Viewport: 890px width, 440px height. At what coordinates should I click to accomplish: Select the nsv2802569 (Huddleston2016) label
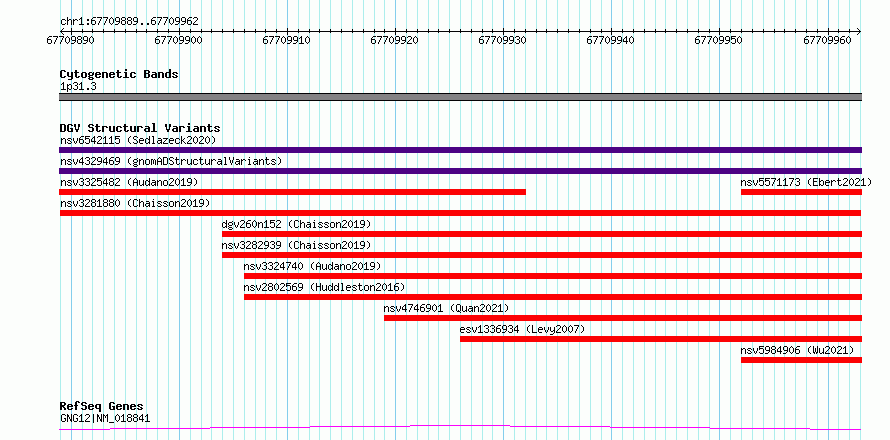(325, 287)
